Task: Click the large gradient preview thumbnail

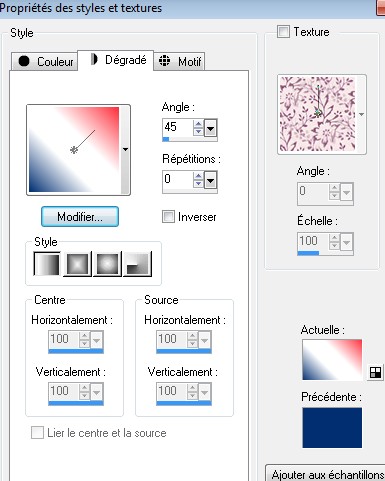Action: click(x=74, y=149)
